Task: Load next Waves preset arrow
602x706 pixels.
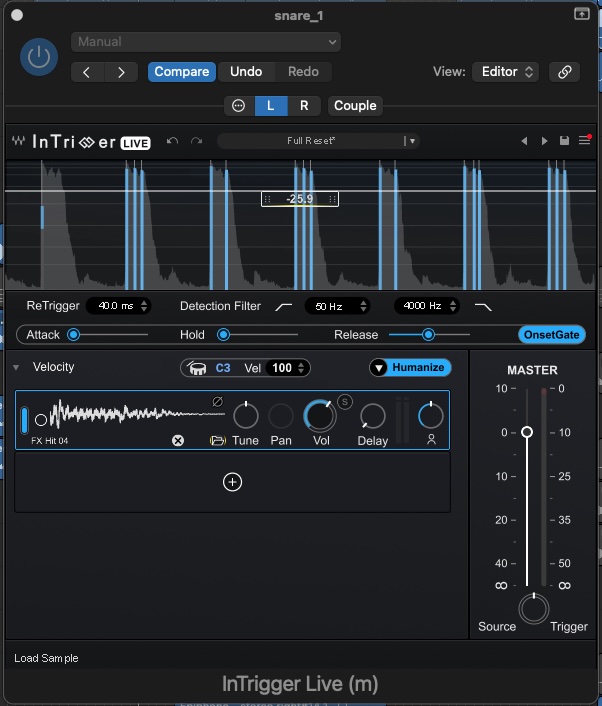Action: click(x=544, y=141)
